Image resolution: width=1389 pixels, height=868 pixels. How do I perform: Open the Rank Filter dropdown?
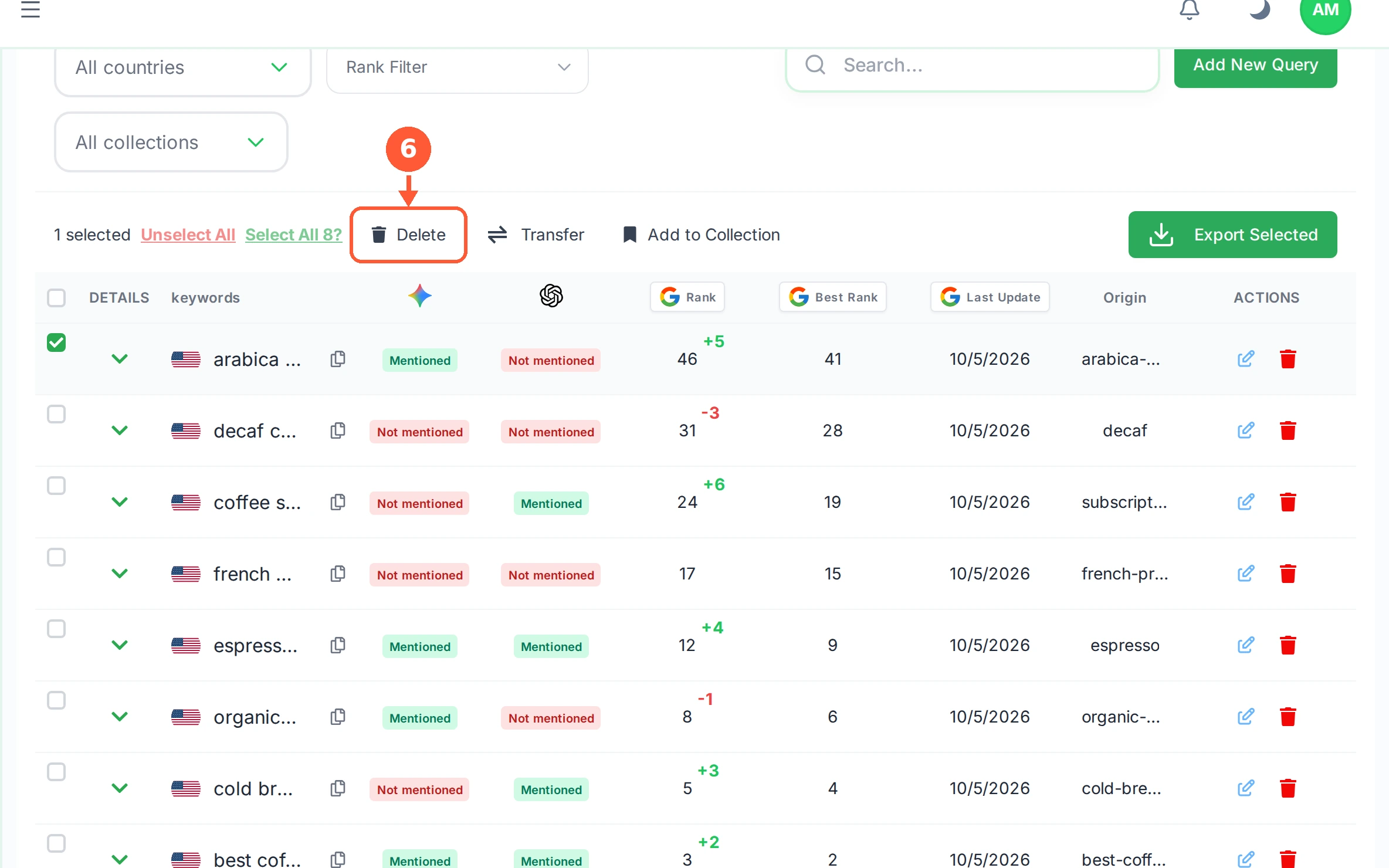coord(458,68)
